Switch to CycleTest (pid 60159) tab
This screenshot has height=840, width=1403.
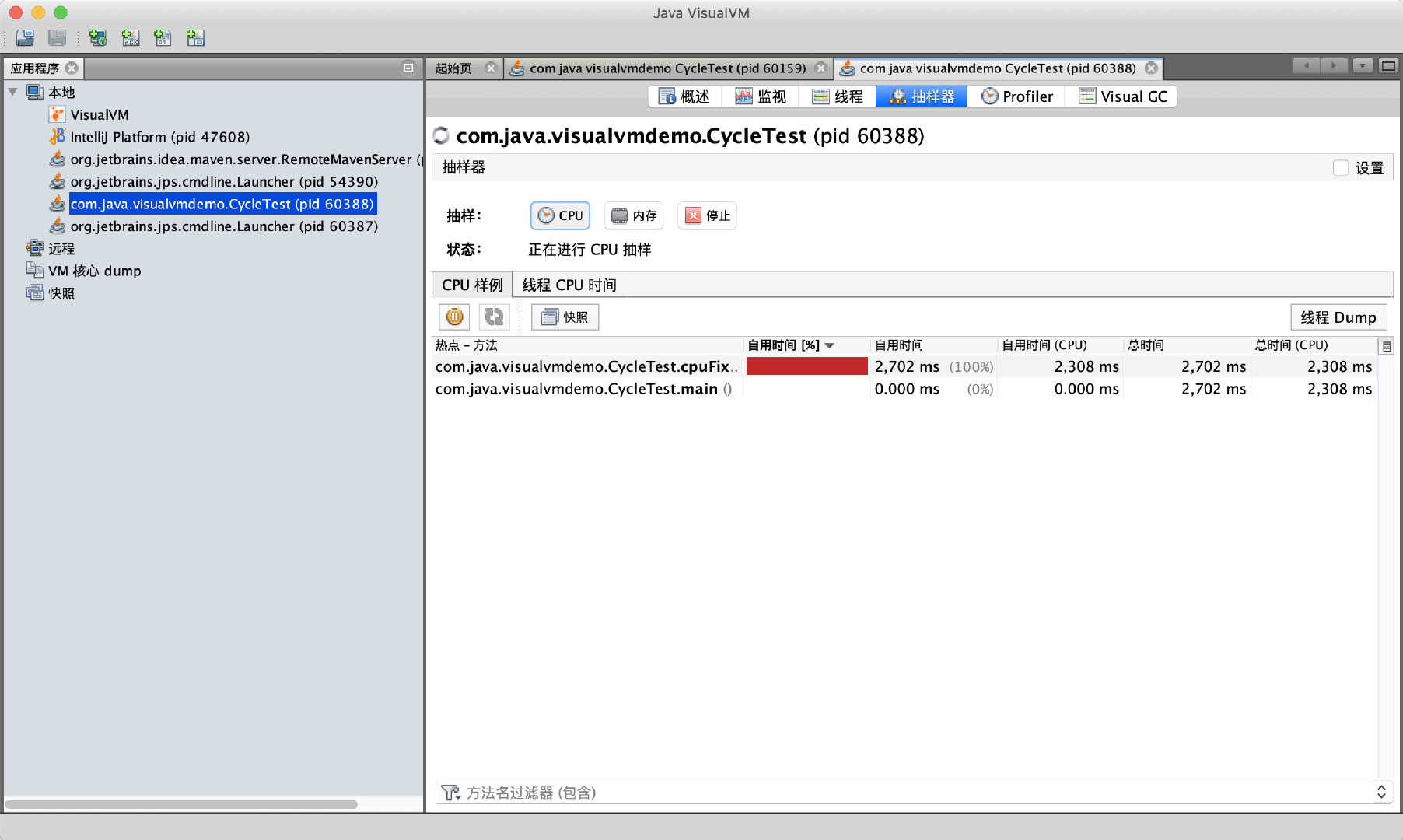[667, 68]
